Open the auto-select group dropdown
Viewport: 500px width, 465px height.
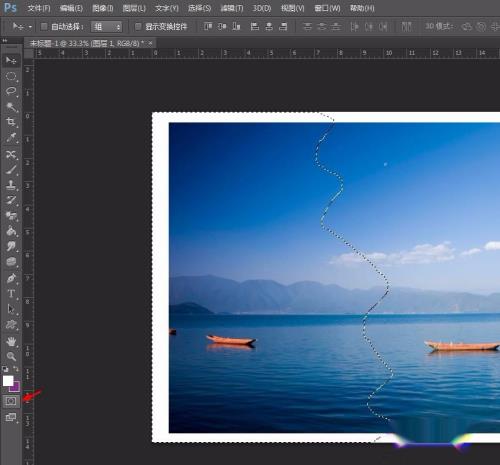106,27
